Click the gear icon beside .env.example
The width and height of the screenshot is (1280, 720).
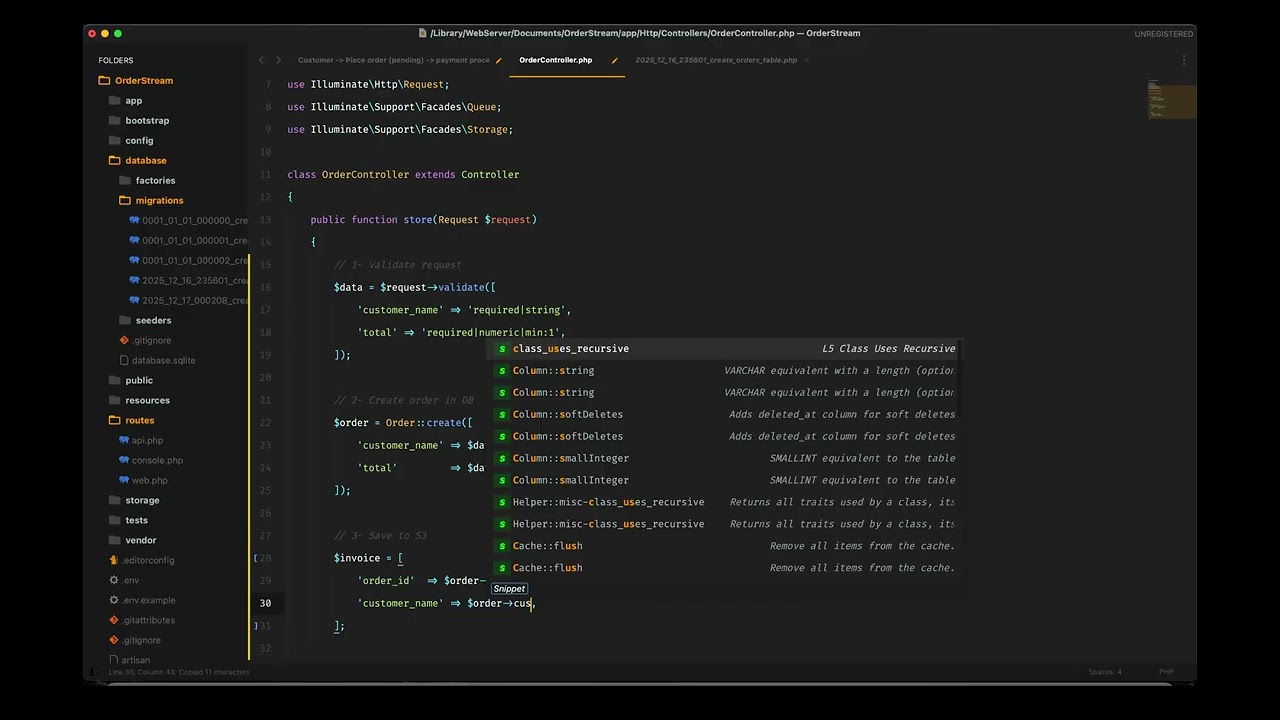[x=114, y=600]
